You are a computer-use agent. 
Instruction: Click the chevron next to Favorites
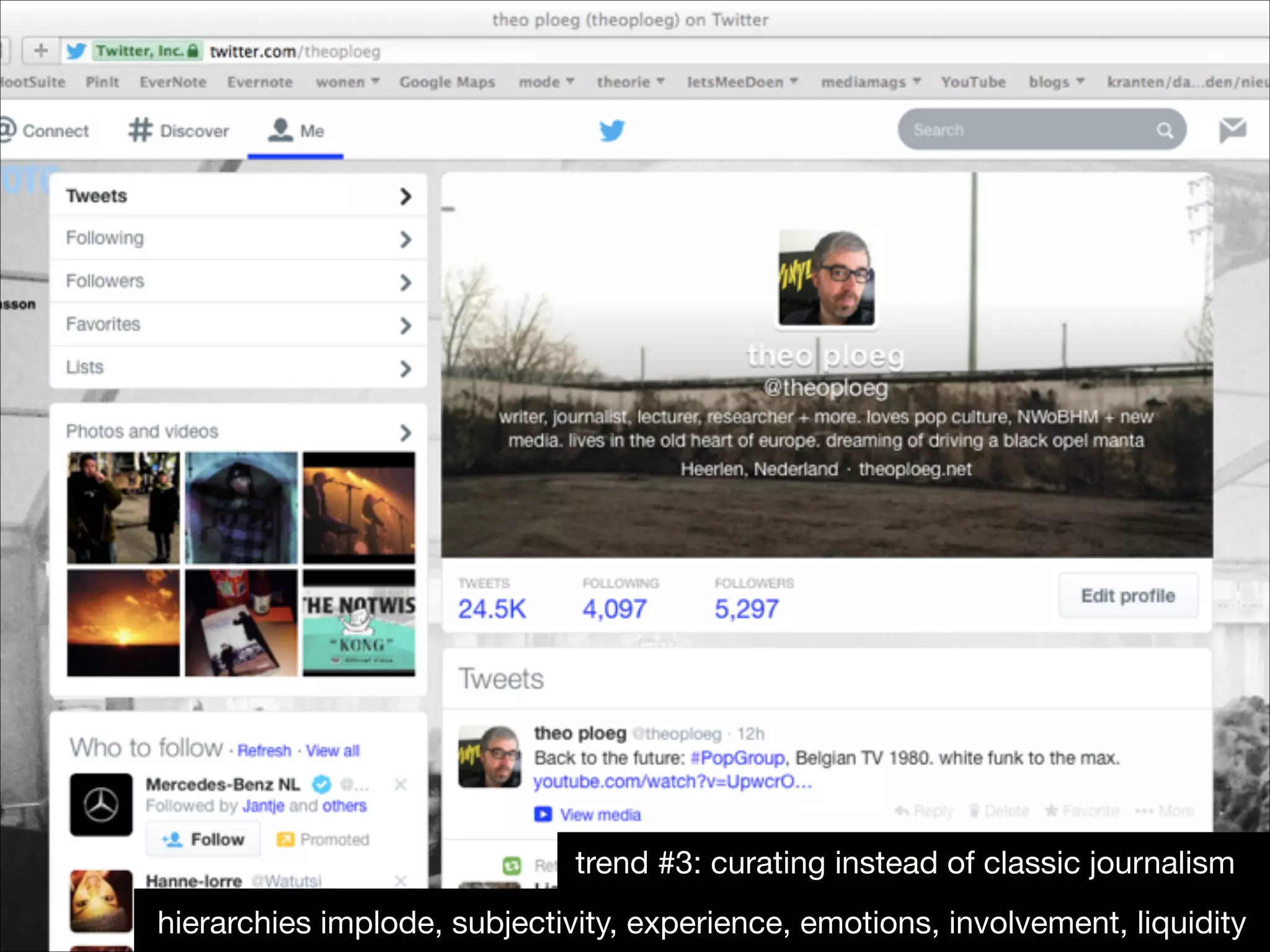(x=406, y=325)
